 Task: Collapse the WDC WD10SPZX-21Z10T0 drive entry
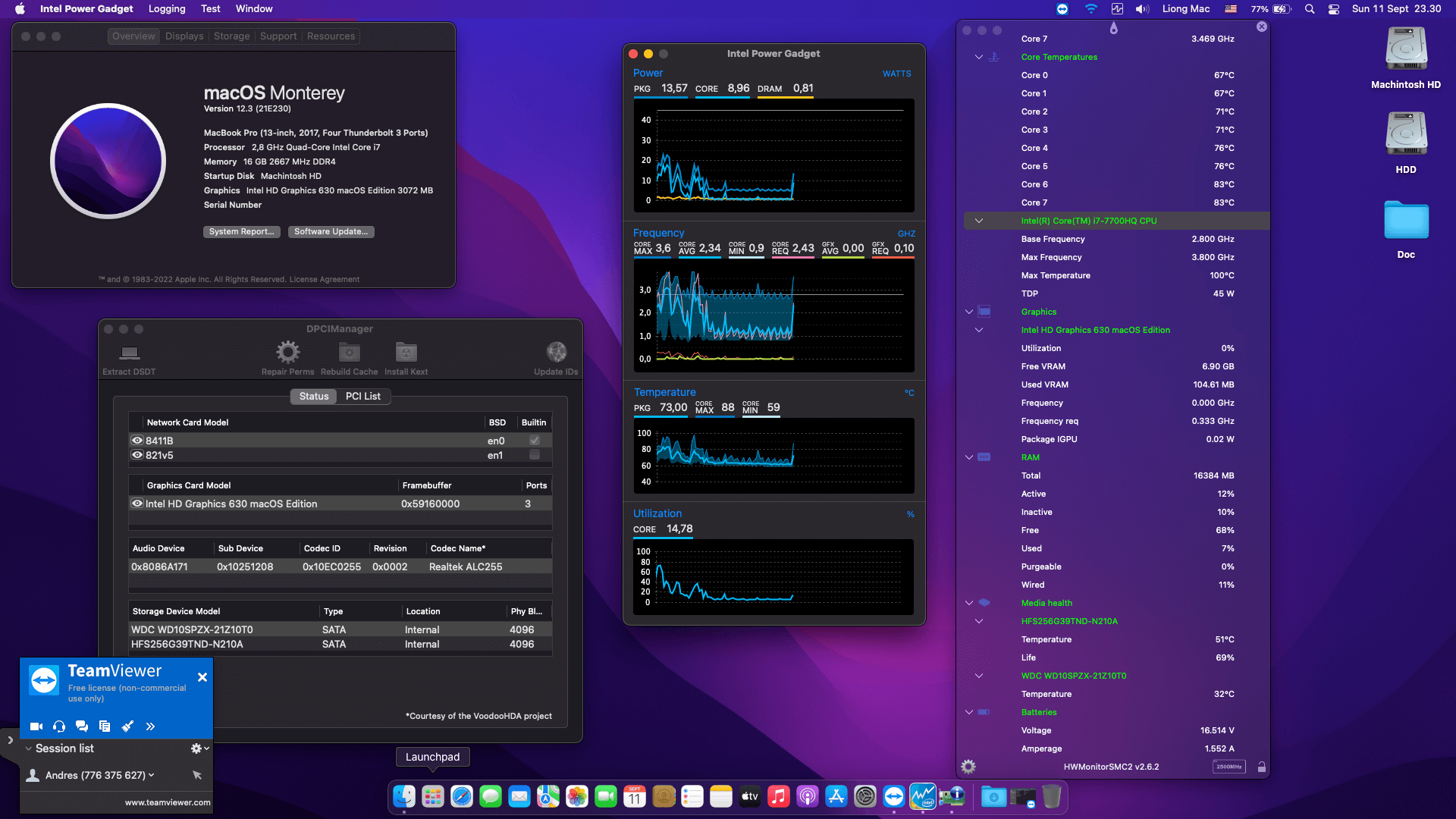pyautogui.click(x=979, y=676)
